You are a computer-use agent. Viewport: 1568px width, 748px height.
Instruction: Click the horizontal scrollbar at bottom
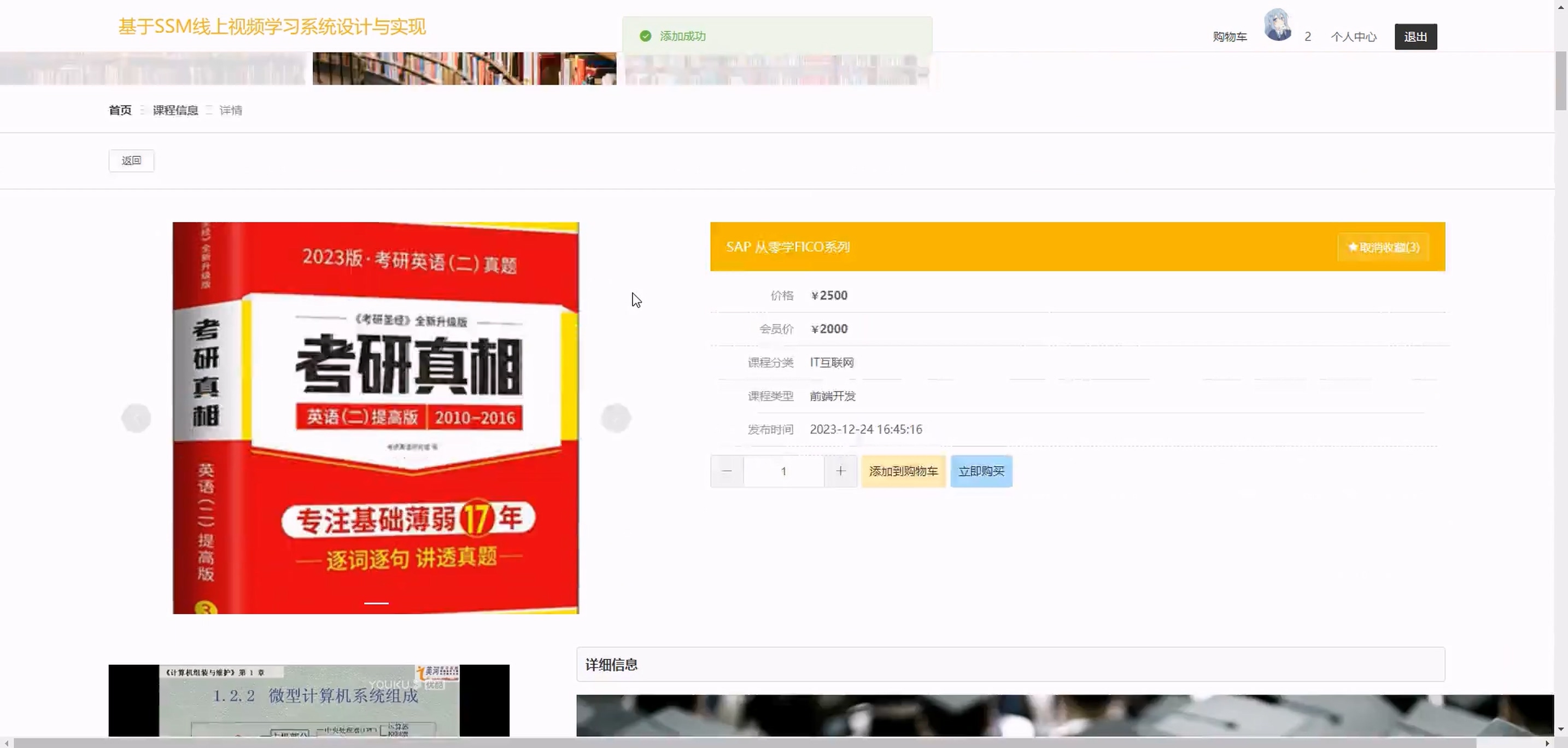pos(745,743)
